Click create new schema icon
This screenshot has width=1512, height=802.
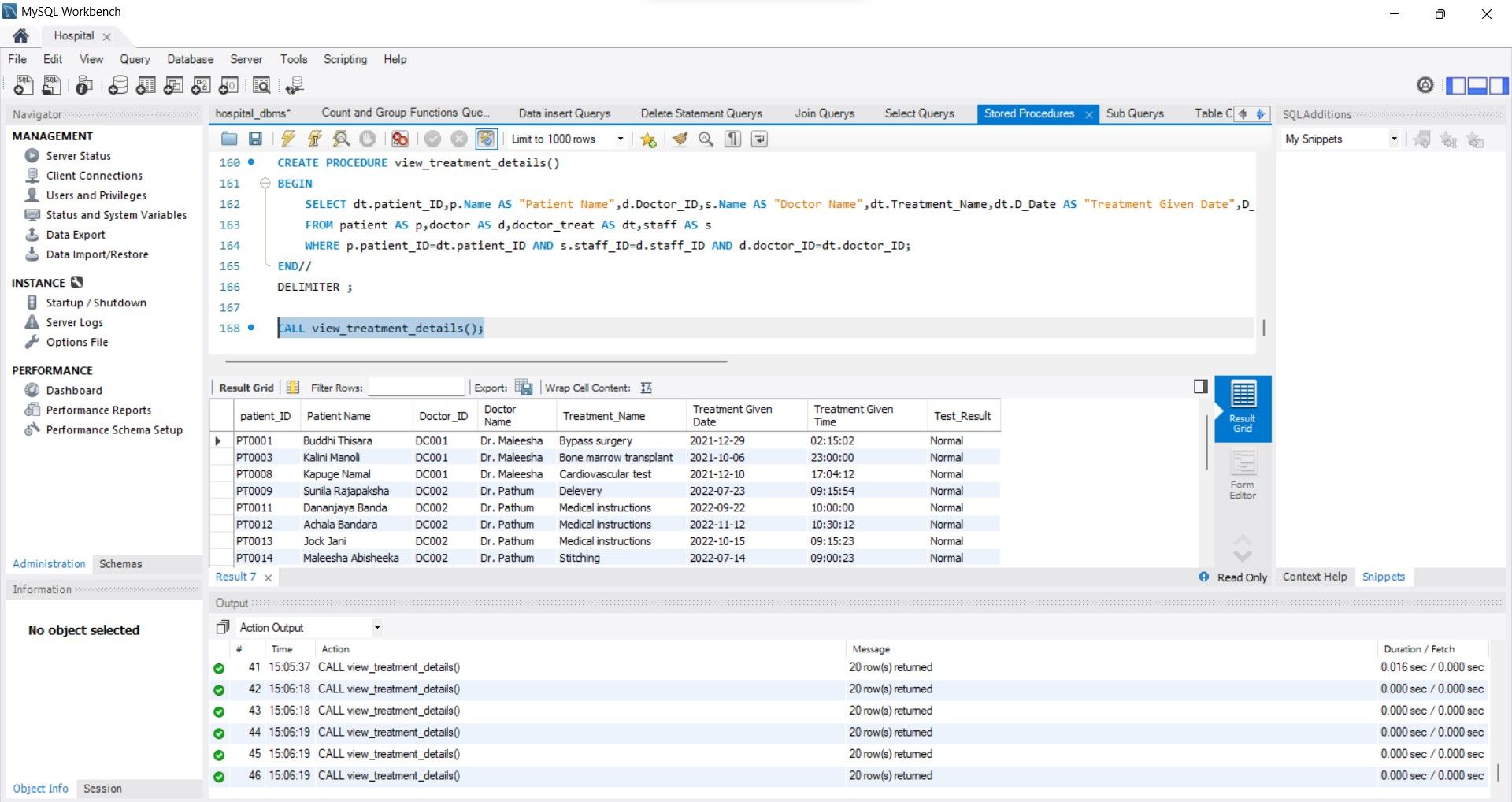click(118, 85)
